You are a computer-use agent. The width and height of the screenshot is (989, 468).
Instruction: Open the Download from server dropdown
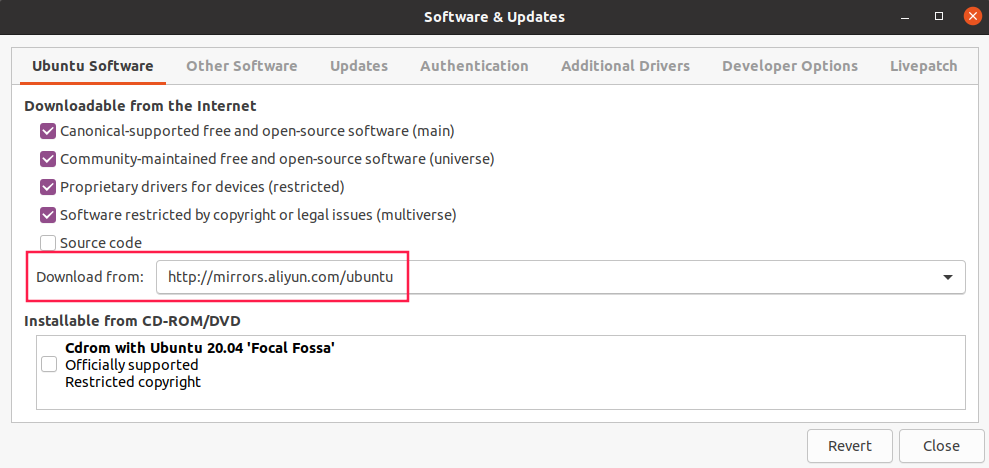pos(561,277)
